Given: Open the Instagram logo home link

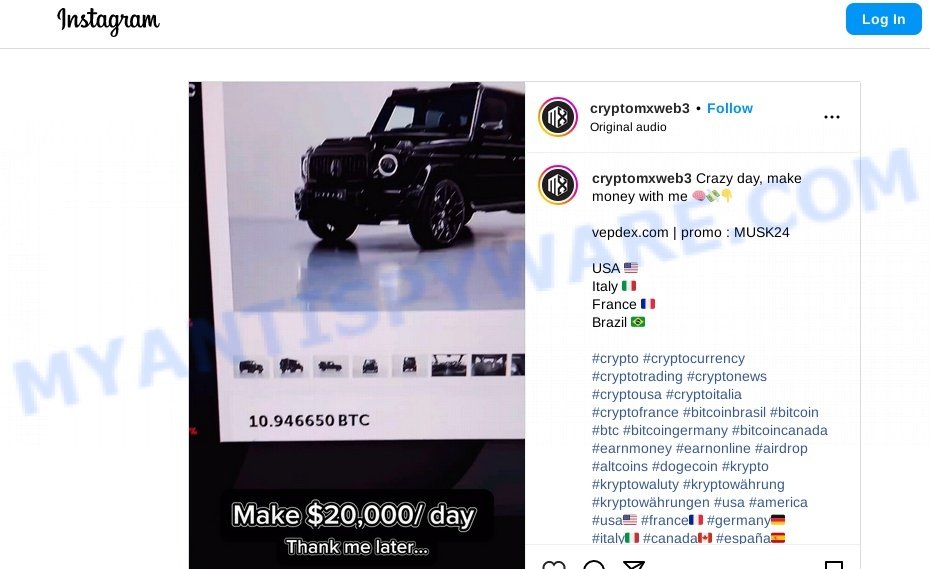Looking at the screenshot, I should [x=109, y=21].
